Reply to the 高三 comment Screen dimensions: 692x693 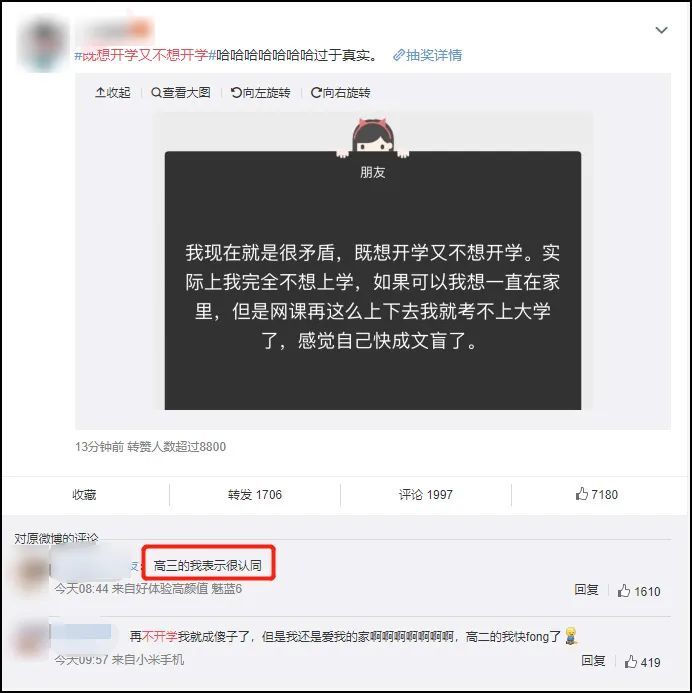586,590
